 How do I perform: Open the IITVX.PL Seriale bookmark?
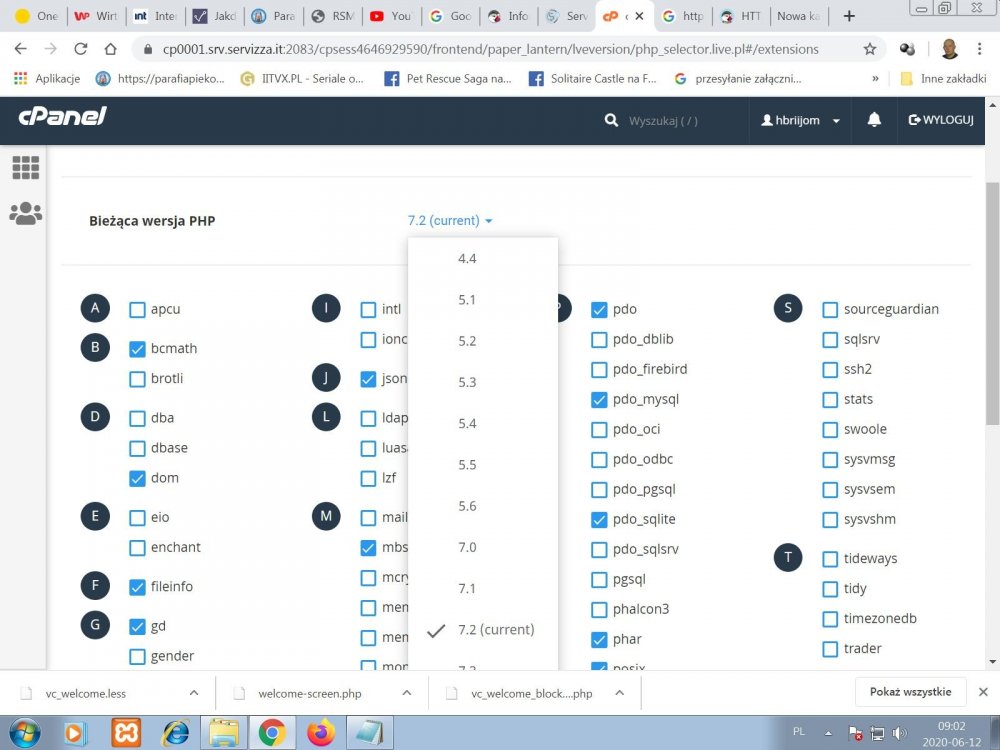[x=302, y=78]
